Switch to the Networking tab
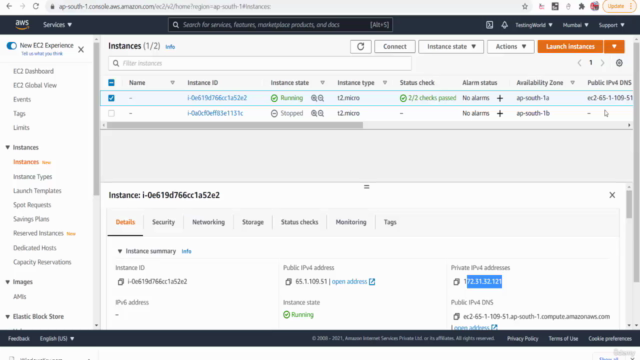 [208, 222]
